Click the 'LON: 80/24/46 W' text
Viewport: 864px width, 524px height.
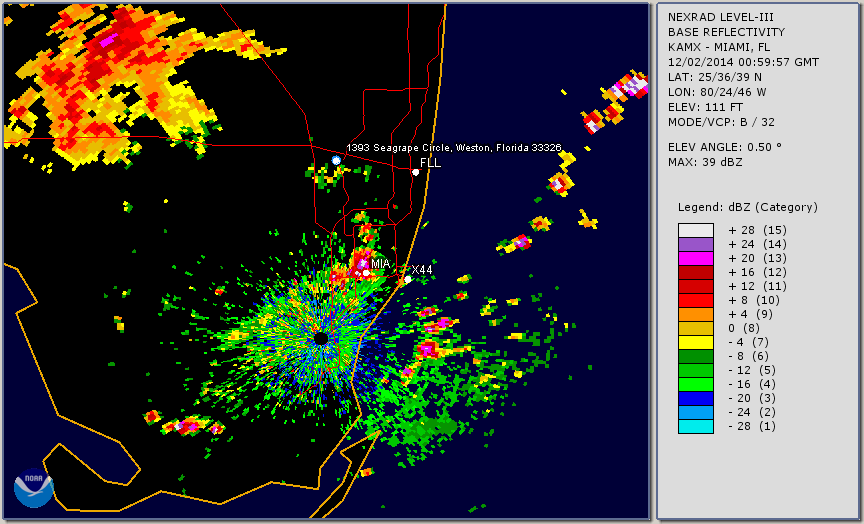717,92
